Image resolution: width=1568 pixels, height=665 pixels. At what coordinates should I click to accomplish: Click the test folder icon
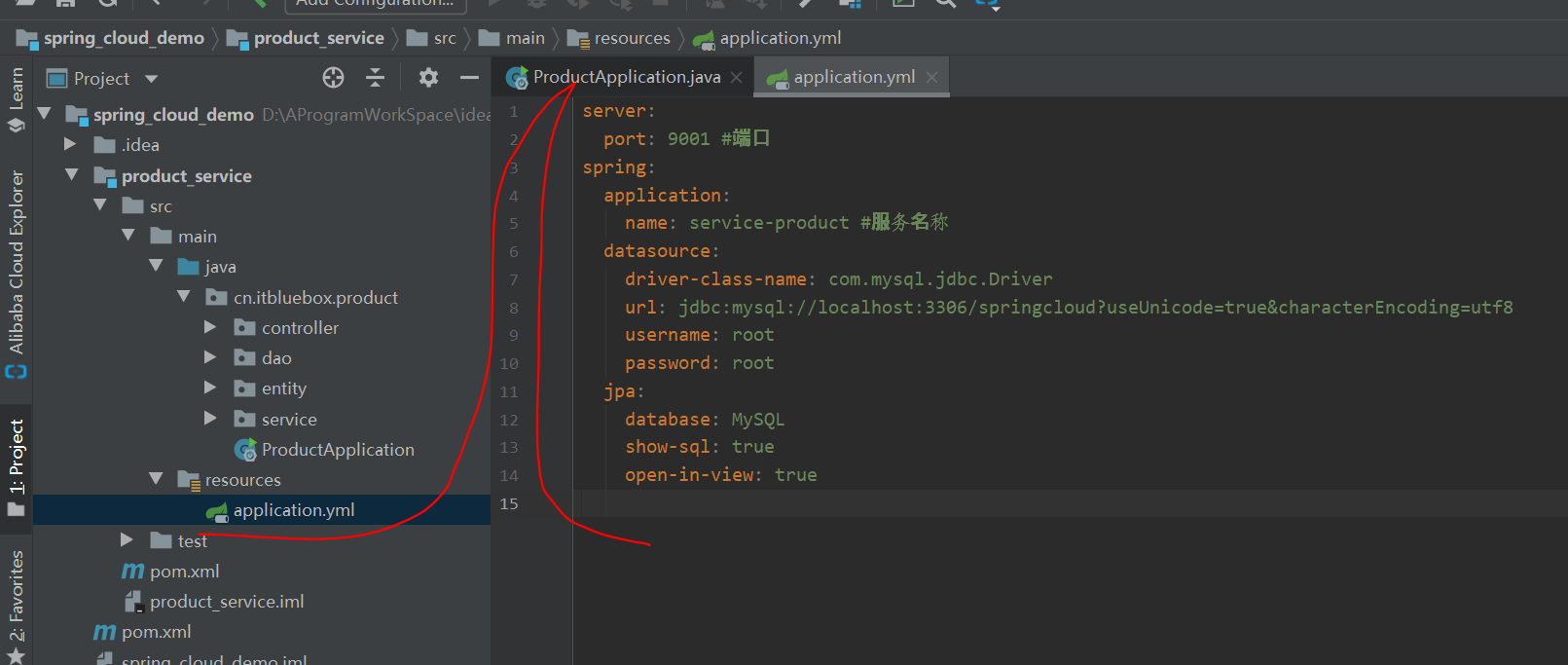coord(162,540)
